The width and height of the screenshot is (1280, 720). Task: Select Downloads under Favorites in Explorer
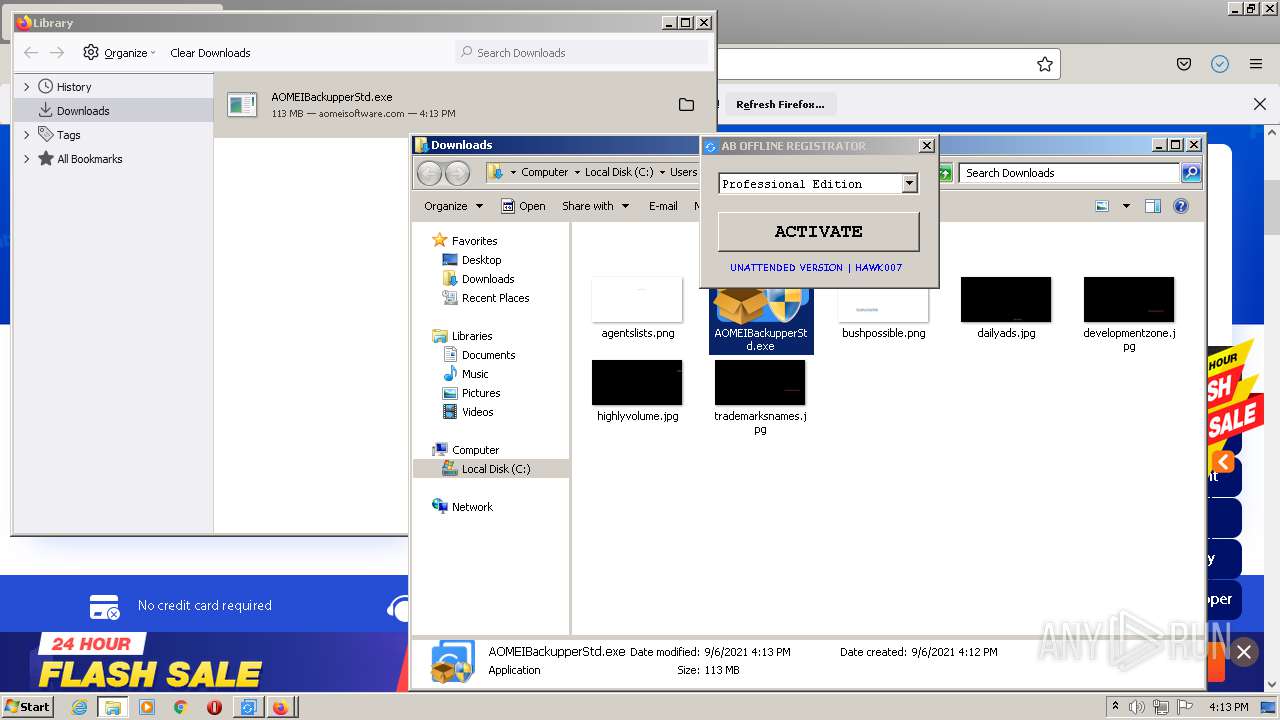tap(488, 279)
